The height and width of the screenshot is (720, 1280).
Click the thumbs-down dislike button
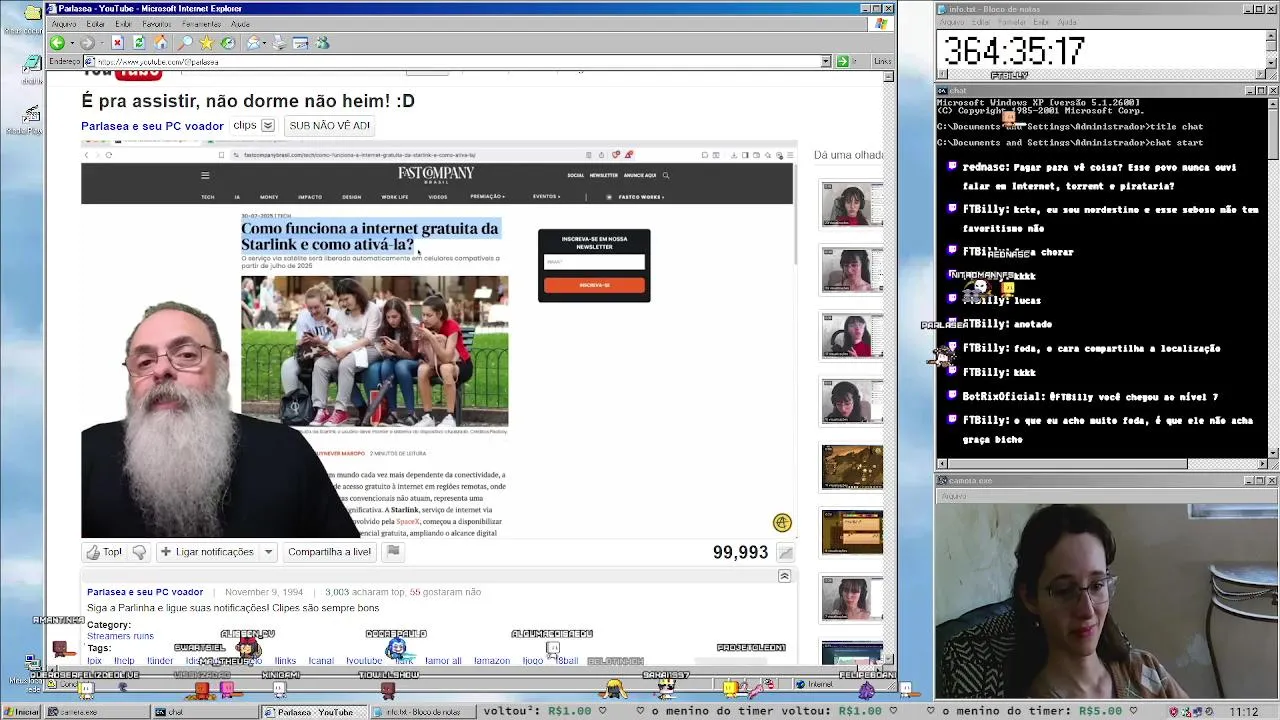[139, 552]
